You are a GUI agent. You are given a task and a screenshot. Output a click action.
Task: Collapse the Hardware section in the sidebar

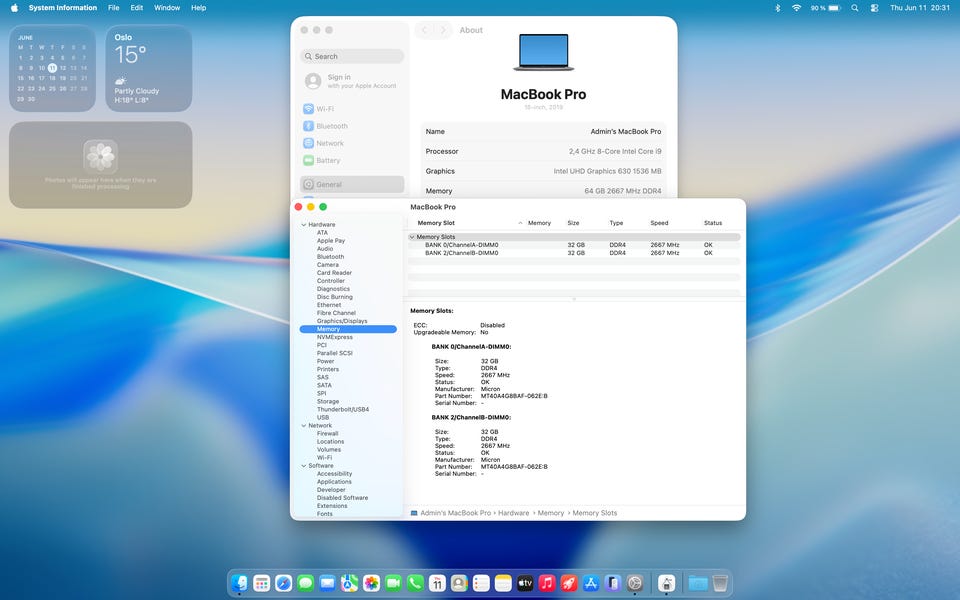pyautogui.click(x=304, y=225)
